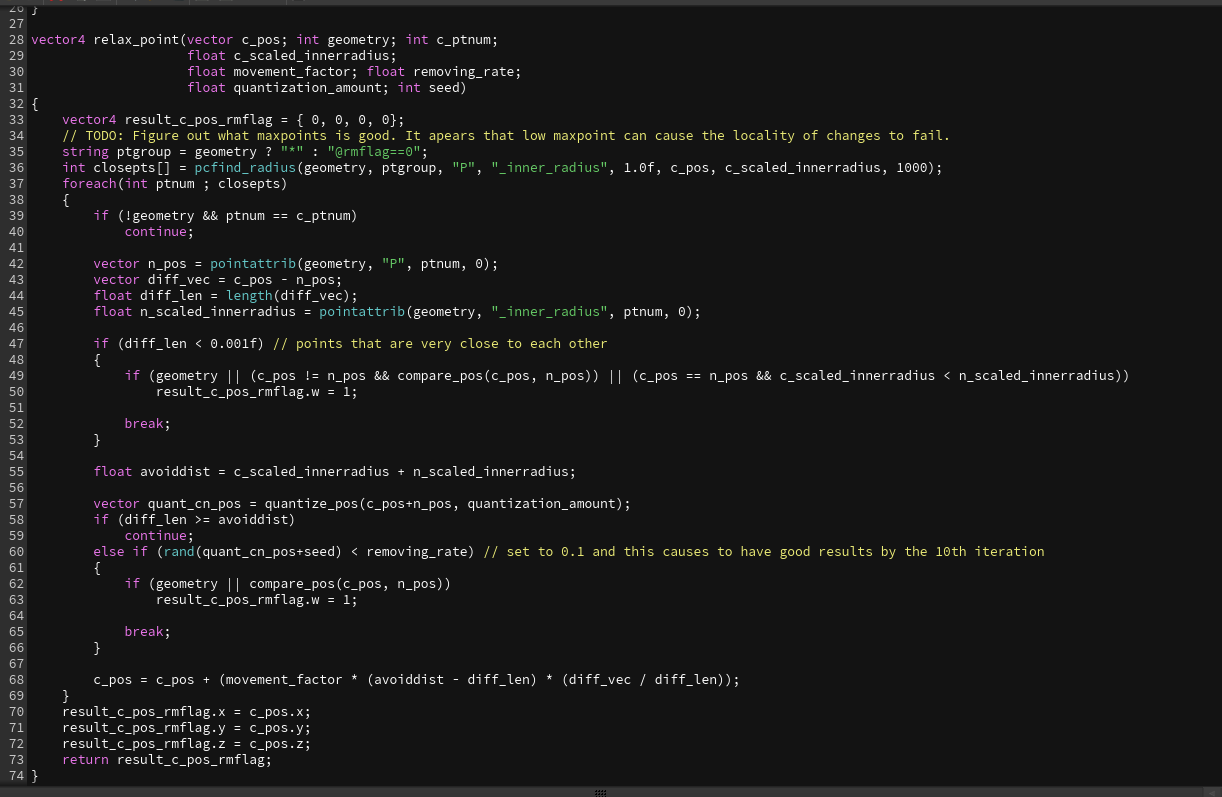Screen dimensions: 1222x797
Task: Click the removing_rate parameter on line 30
Action: pos(463,72)
